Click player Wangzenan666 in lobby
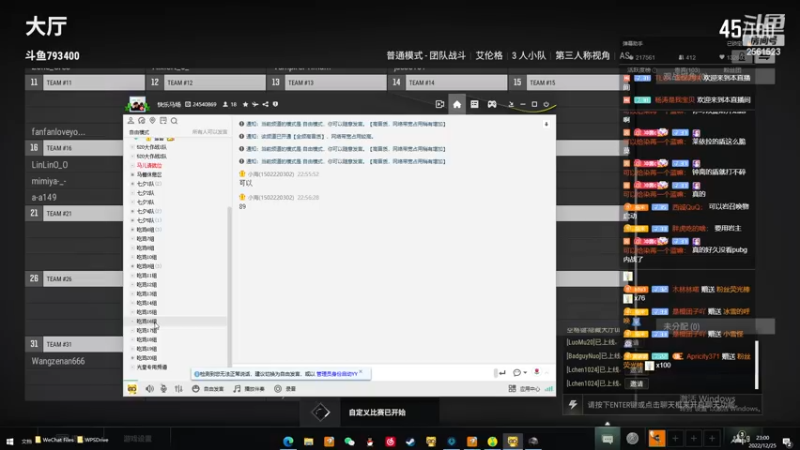The height and width of the screenshot is (450, 800). [58, 361]
